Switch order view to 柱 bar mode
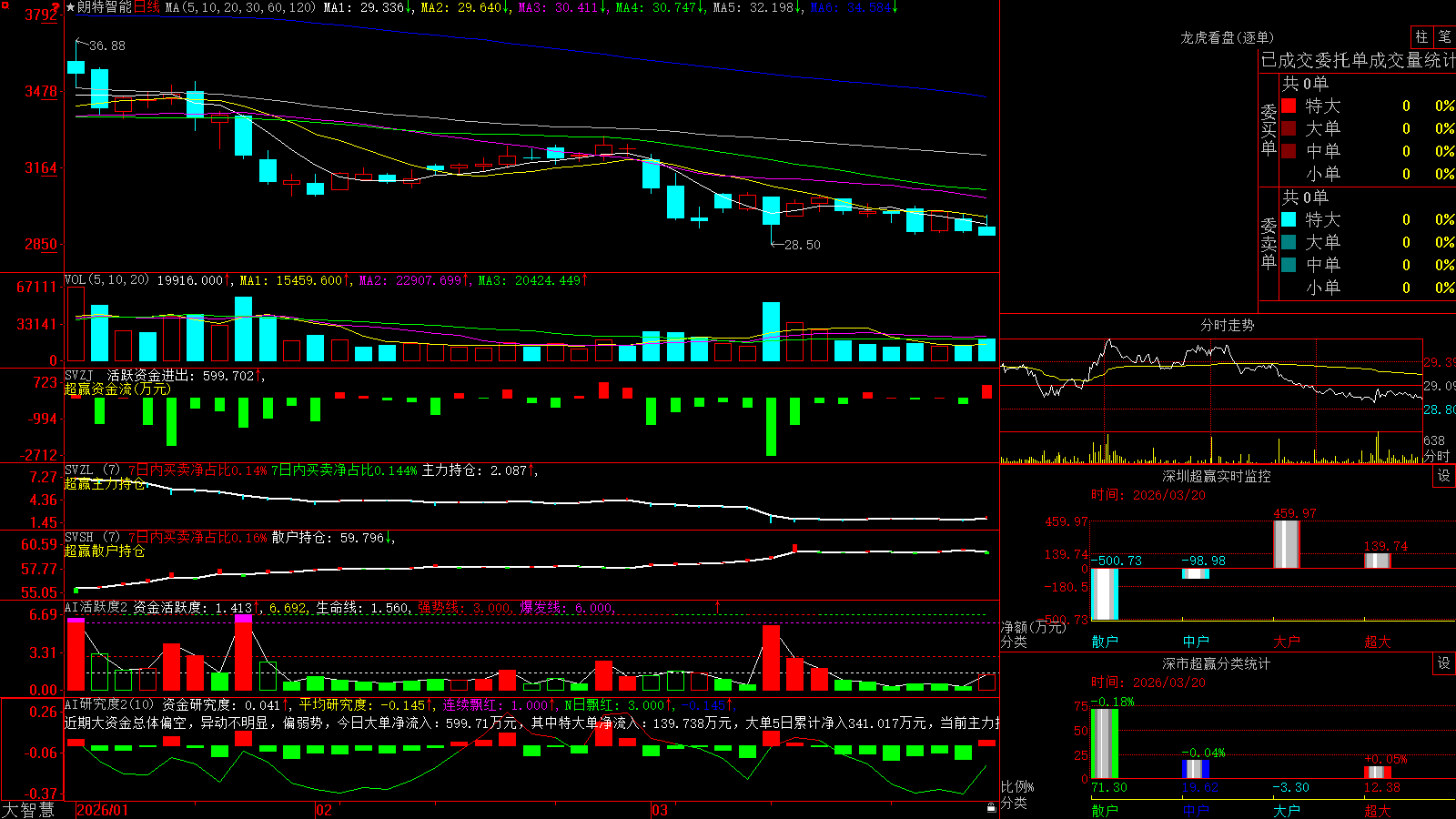This screenshot has height=819, width=1456. click(x=1421, y=37)
